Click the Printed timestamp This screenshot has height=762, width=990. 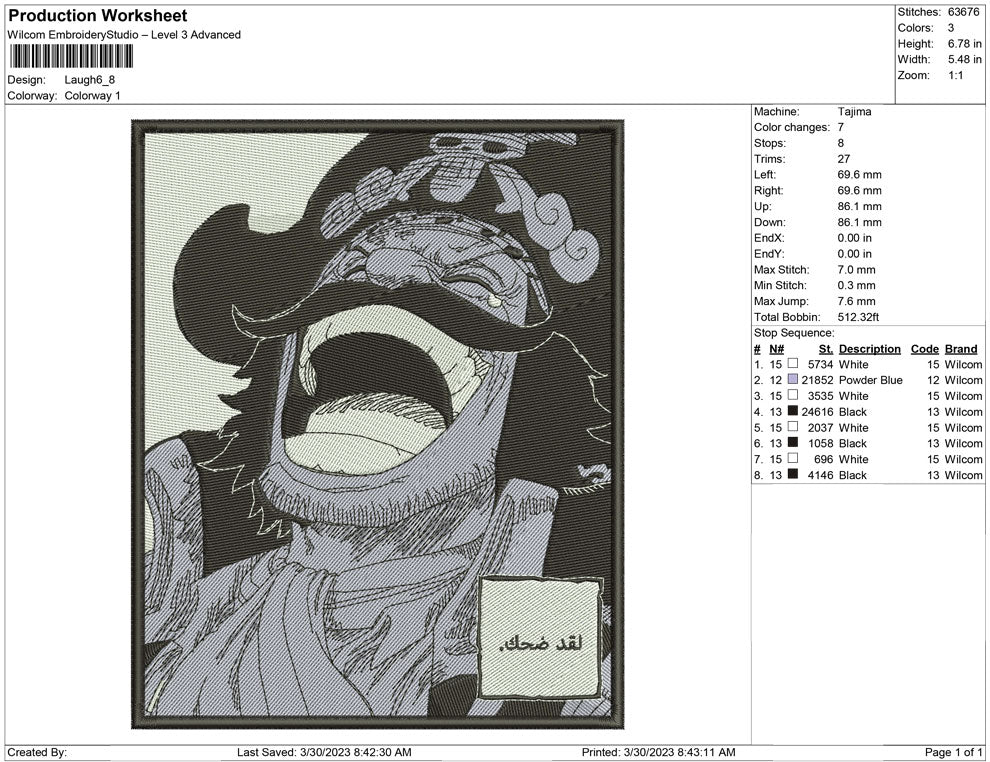click(x=659, y=752)
